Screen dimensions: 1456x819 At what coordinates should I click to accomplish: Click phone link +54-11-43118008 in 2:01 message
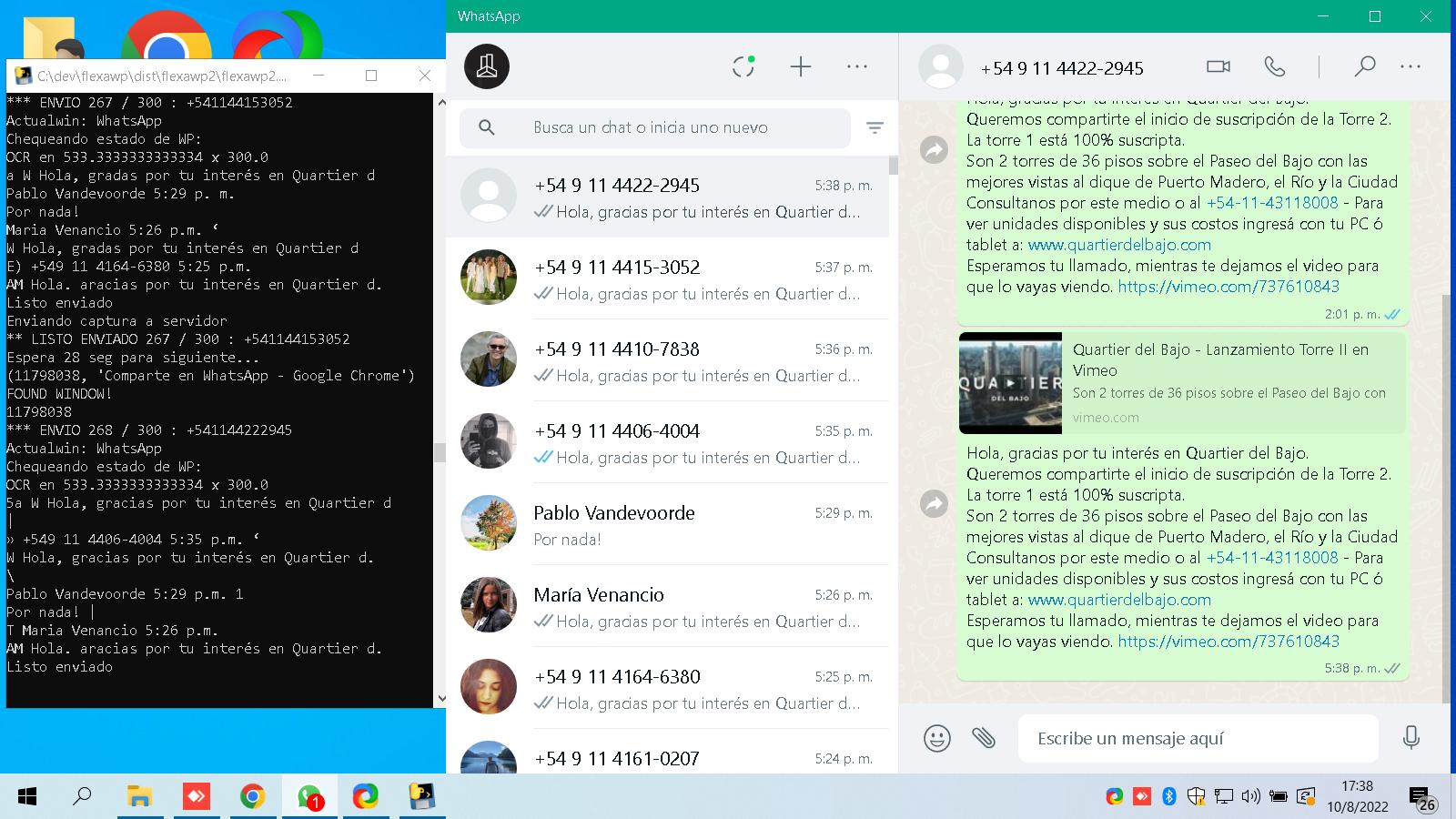click(x=1272, y=203)
